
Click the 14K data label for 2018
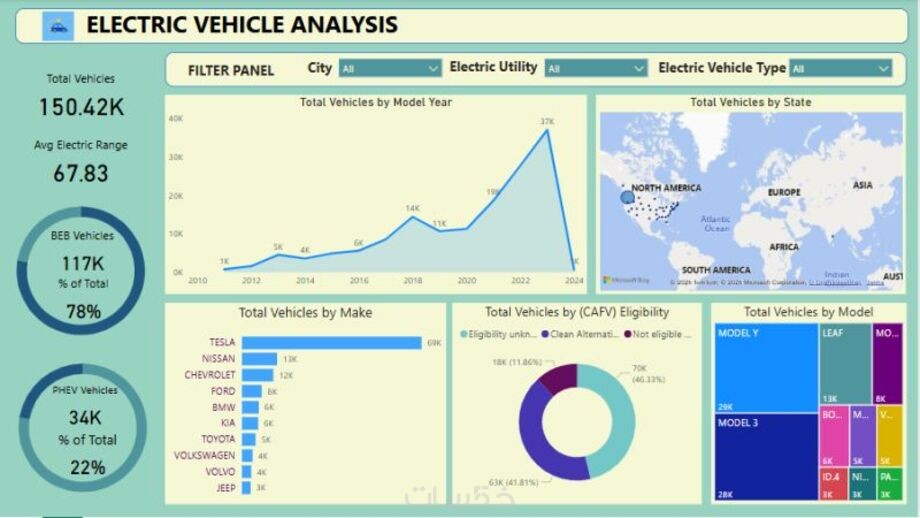click(412, 208)
